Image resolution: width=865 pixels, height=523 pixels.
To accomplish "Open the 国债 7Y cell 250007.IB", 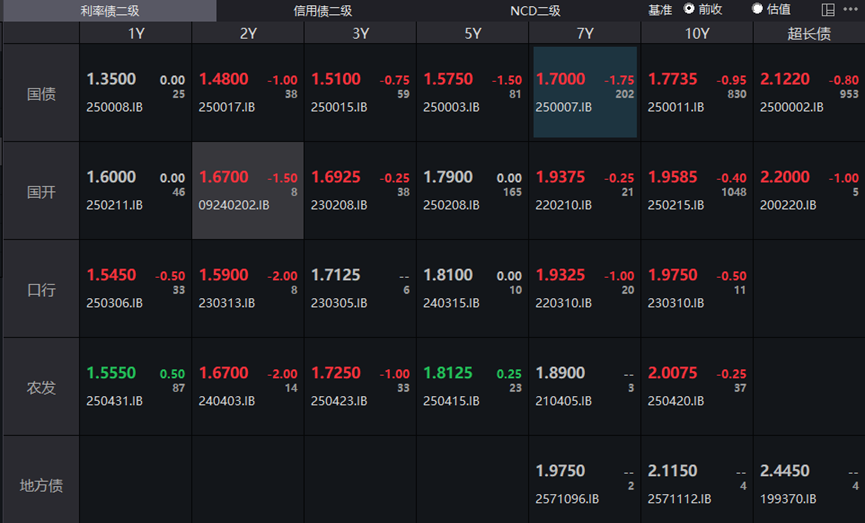I will (x=585, y=92).
